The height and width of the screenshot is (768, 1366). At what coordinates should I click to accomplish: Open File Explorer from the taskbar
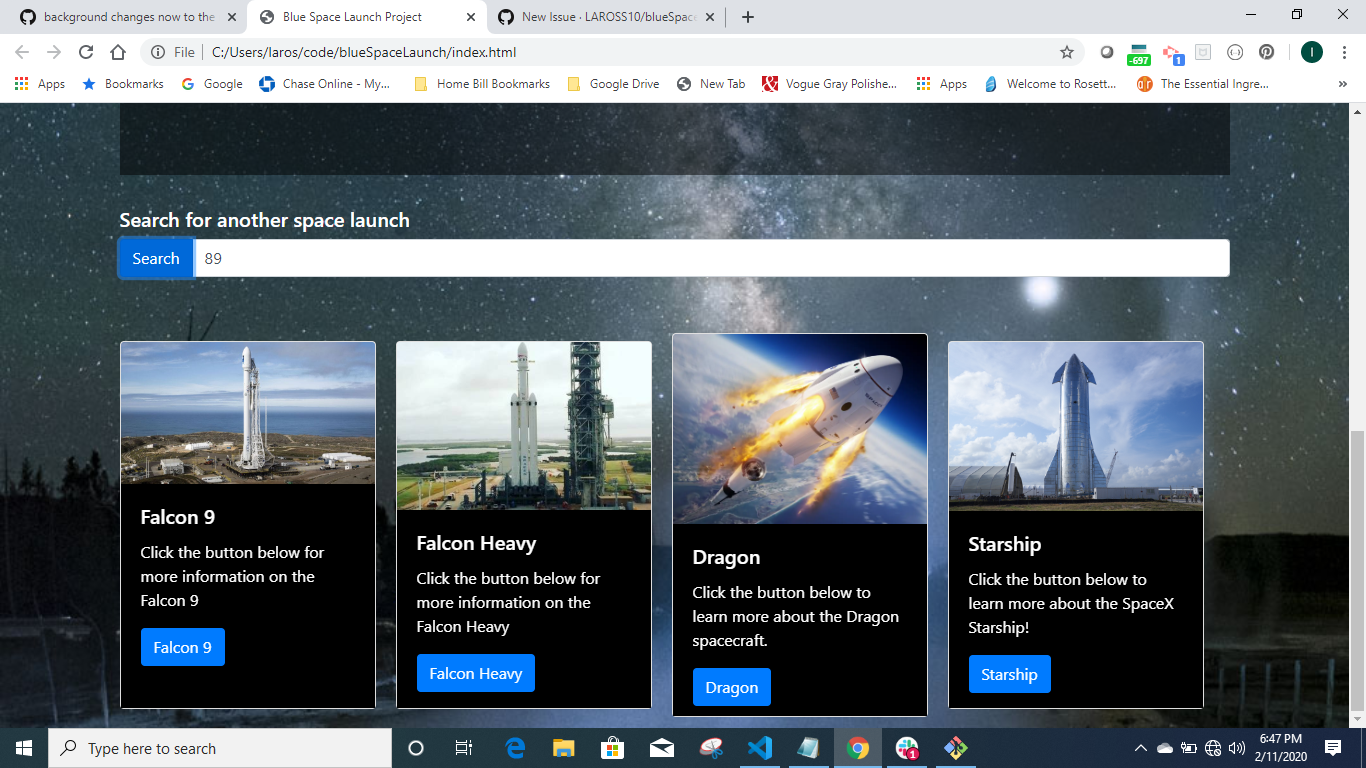pyautogui.click(x=564, y=748)
